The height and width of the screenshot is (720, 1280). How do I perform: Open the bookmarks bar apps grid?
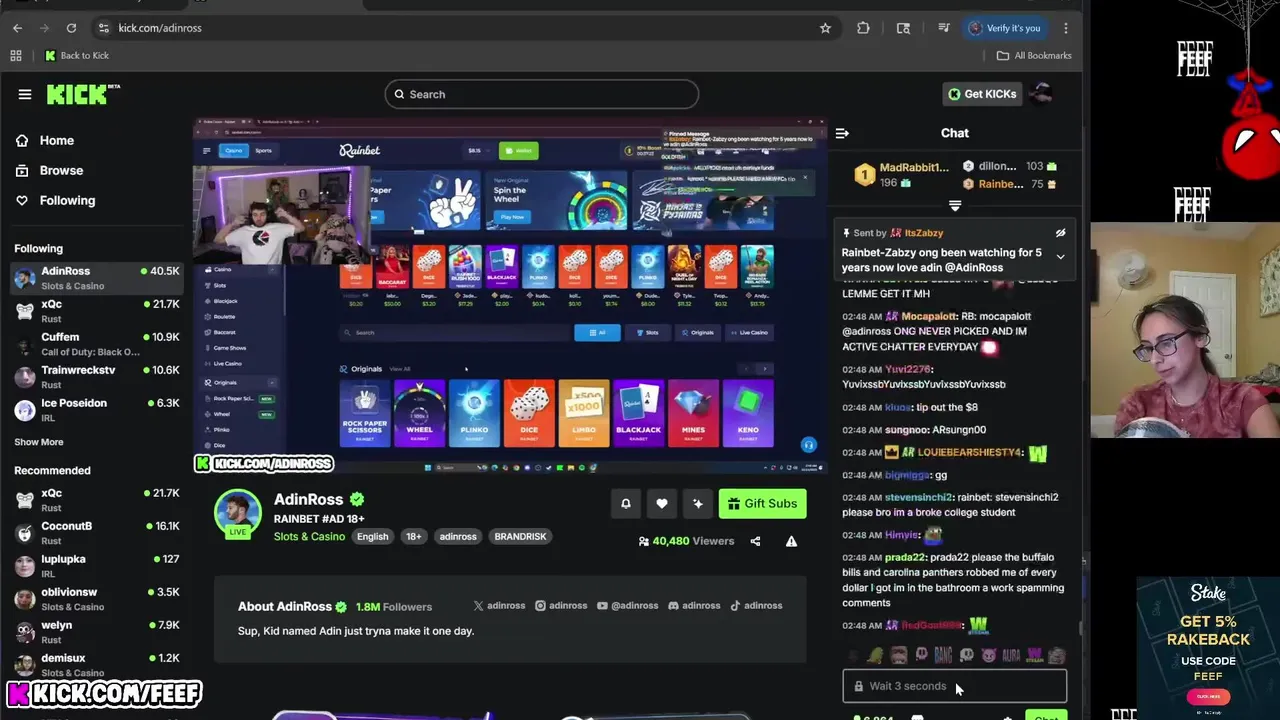[16, 56]
